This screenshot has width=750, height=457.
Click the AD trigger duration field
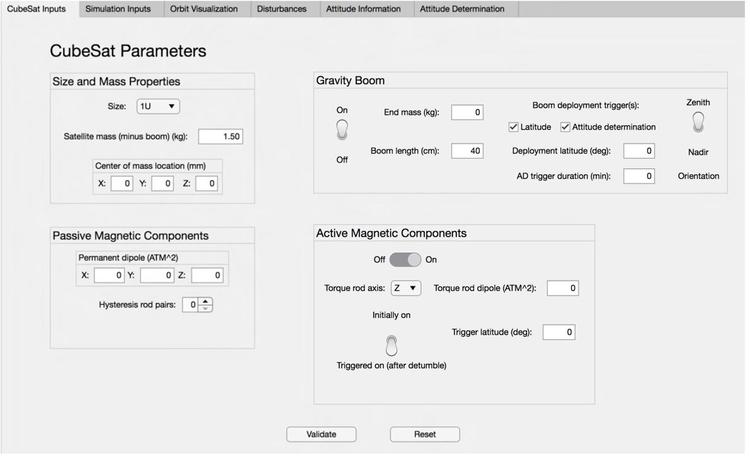pyautogui.click(x=639, y=176)
